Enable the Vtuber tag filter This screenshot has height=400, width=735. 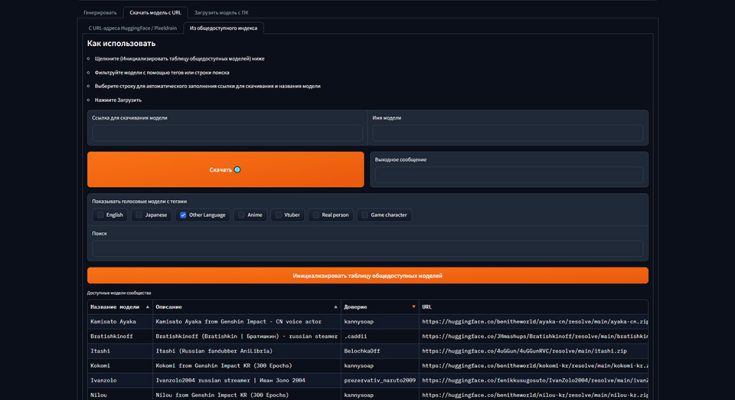pos(277,215)
